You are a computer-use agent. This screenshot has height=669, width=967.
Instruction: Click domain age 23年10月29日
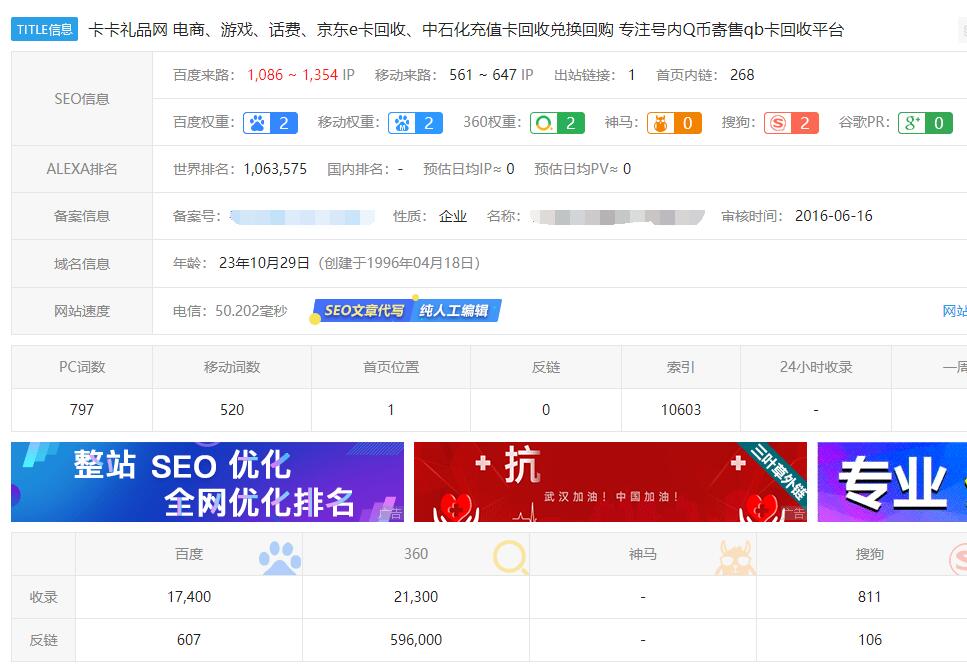[x=265, y=263]
